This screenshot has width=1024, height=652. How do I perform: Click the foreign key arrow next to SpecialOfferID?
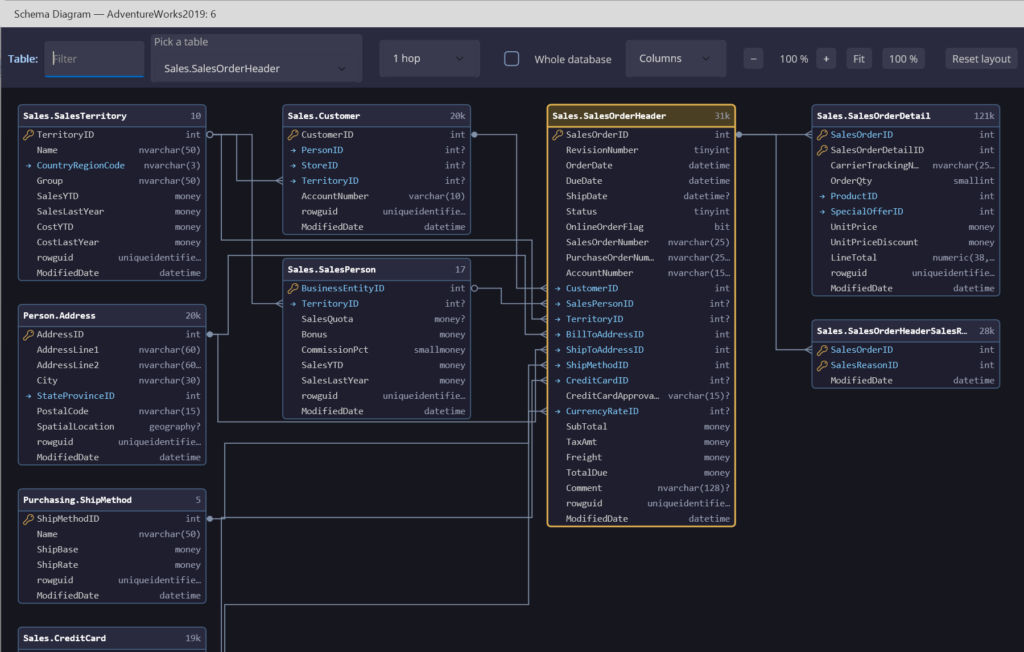point(822,212)
